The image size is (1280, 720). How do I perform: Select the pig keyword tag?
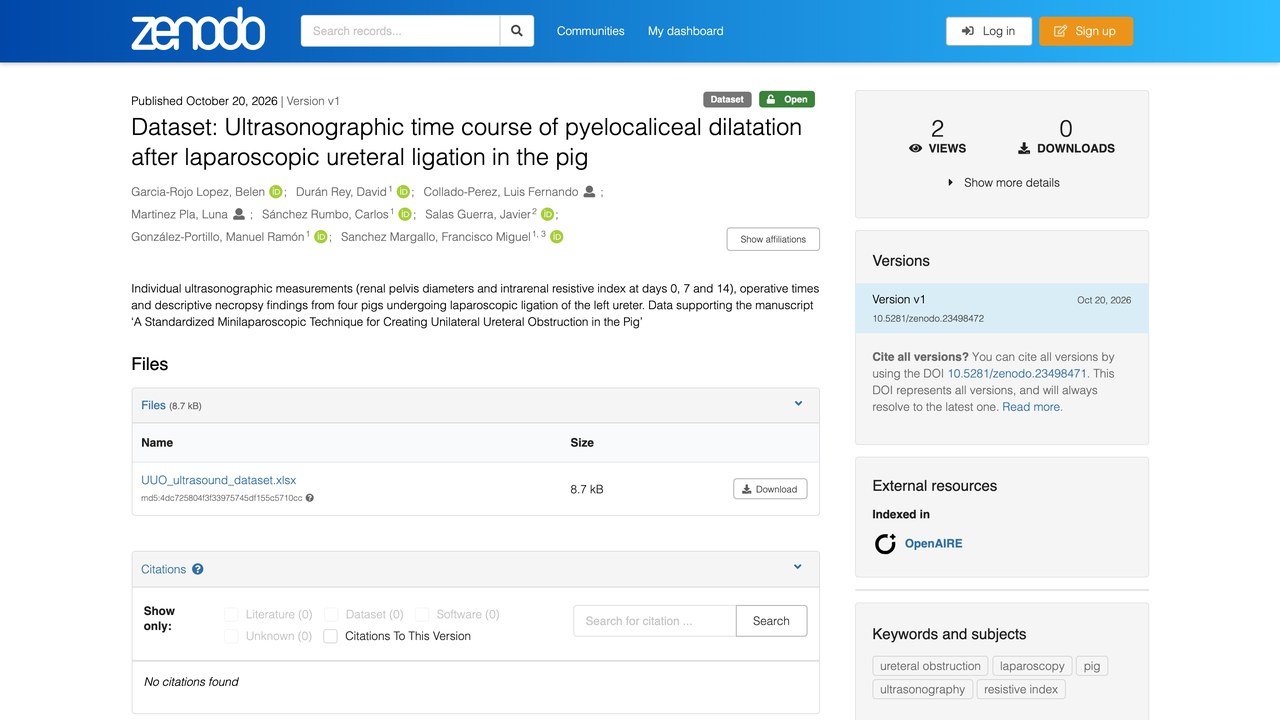1092,666
